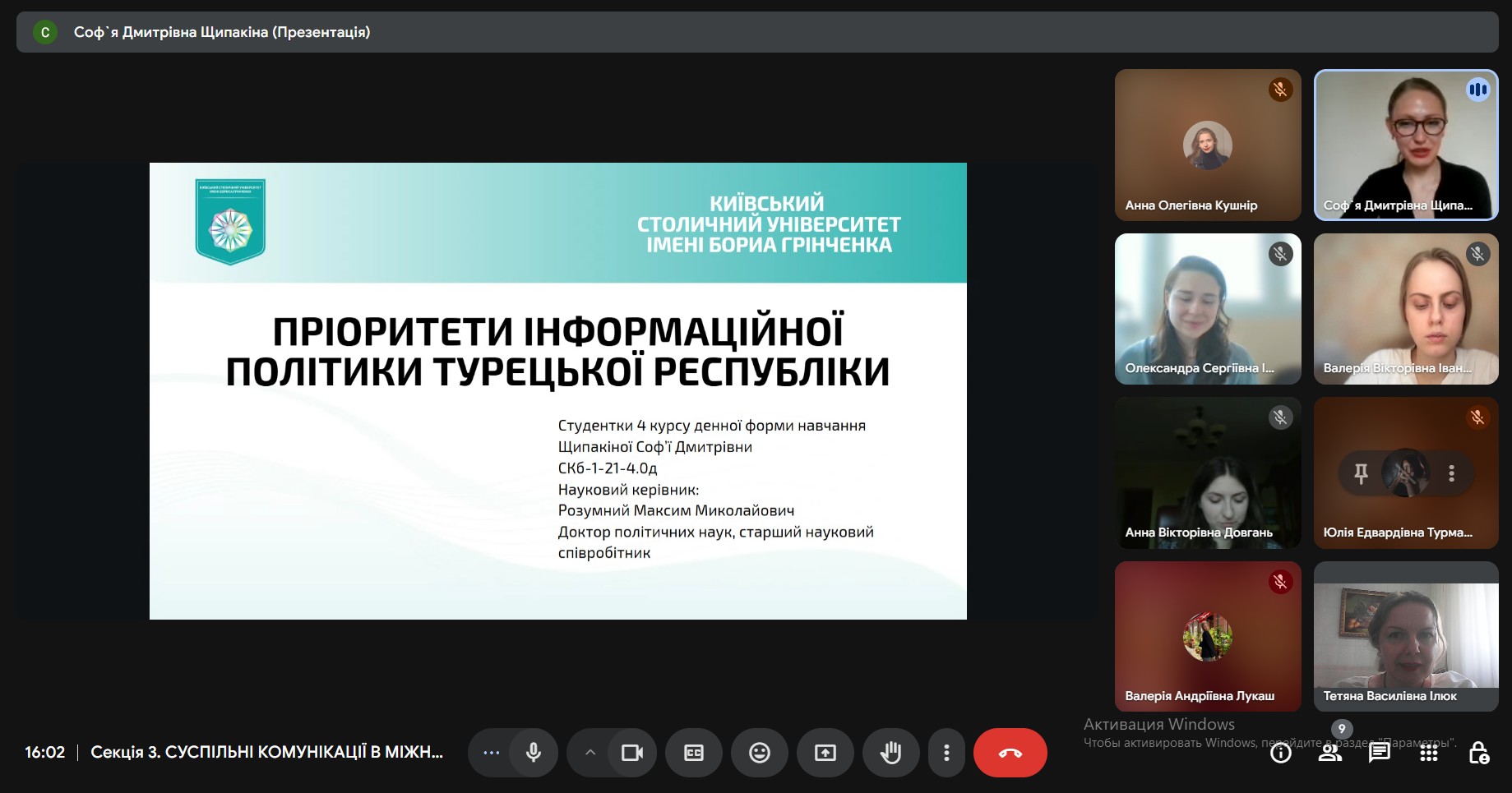Open the emoji reactions panel
Image resolution: width=1512 pixels, height=793 pixels.
coord(760,753)
